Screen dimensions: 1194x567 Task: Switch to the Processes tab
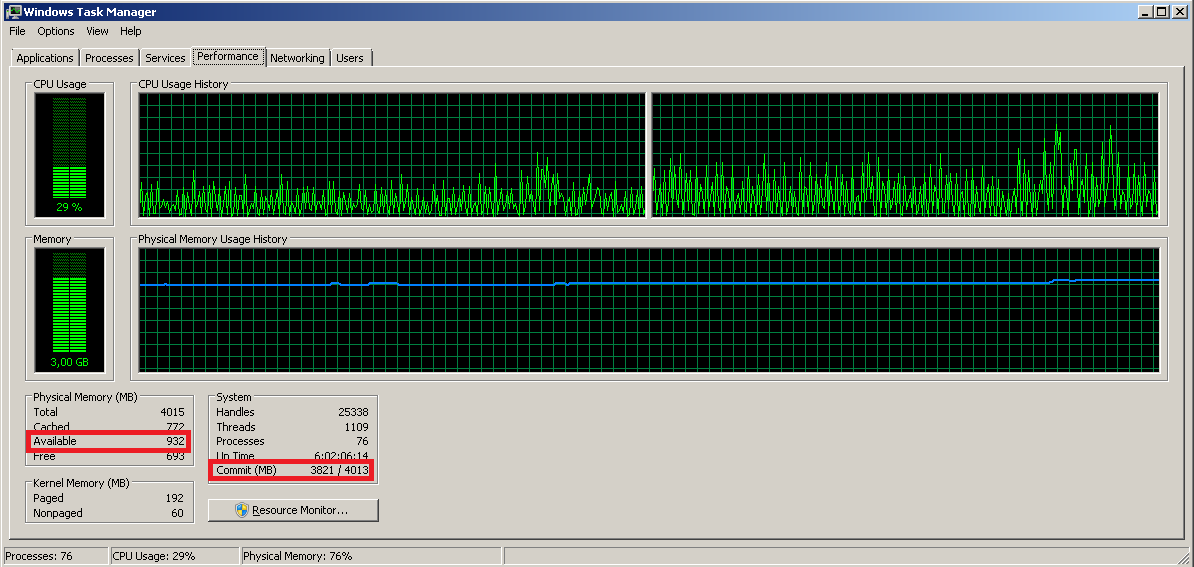pos(109,58)
